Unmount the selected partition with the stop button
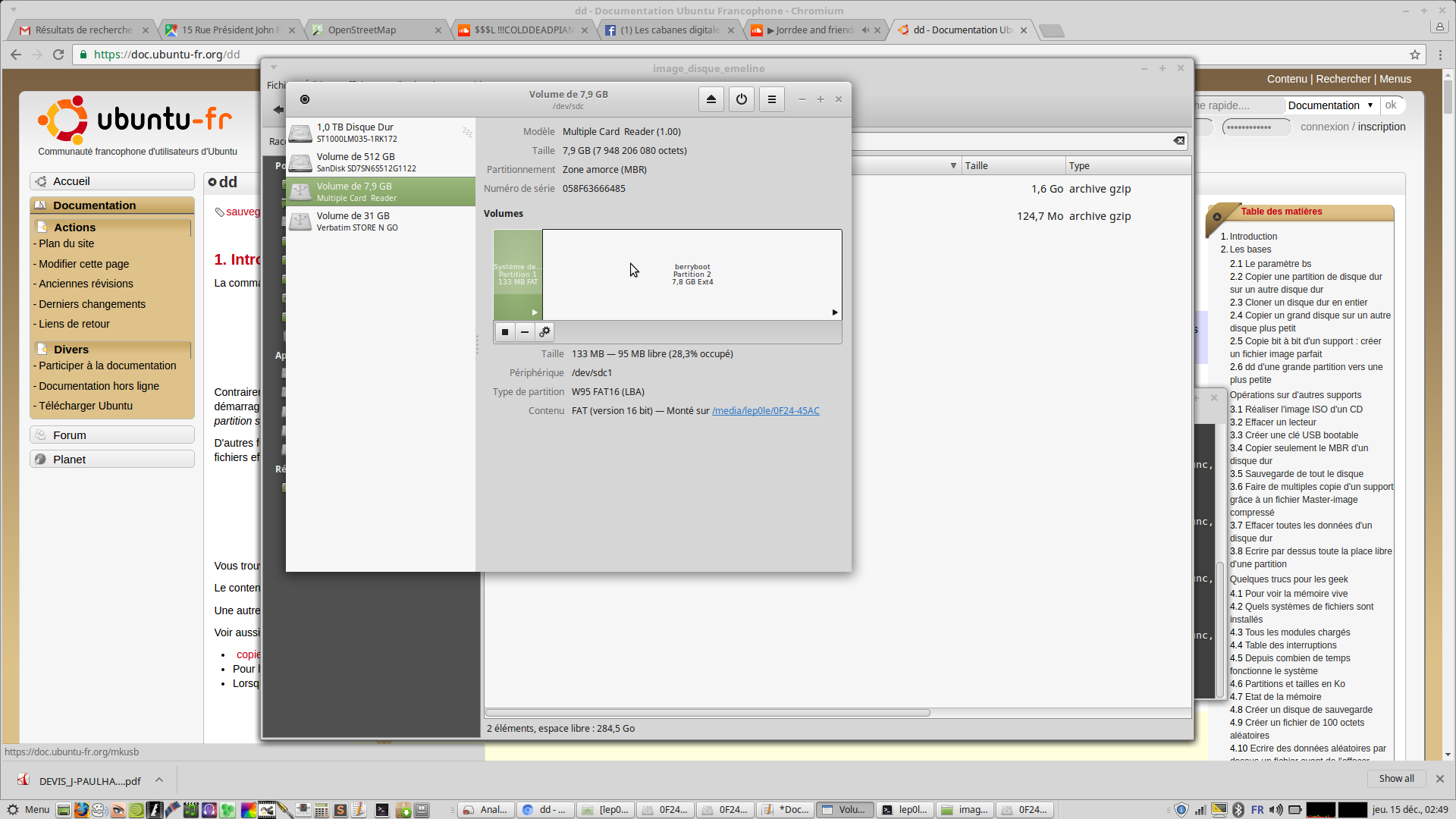Screen dimensions: 1456x819 tap(504, 332)
